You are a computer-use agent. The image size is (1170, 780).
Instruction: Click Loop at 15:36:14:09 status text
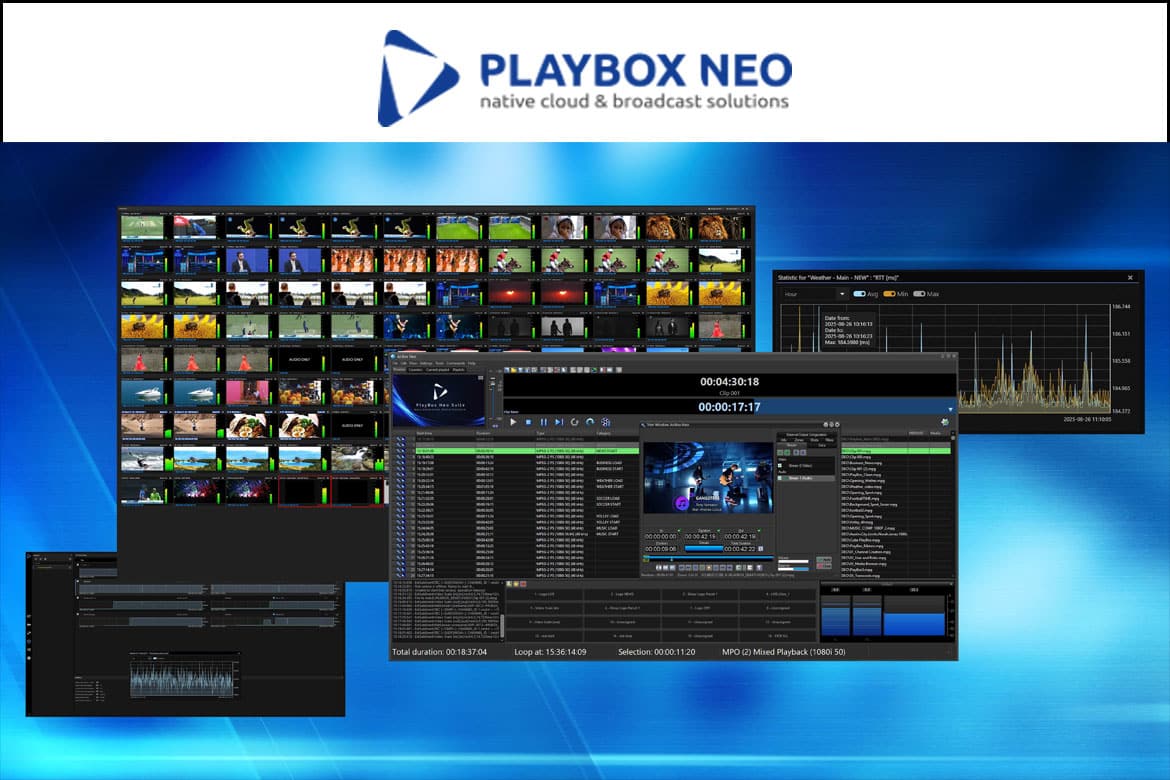point(550,652)
